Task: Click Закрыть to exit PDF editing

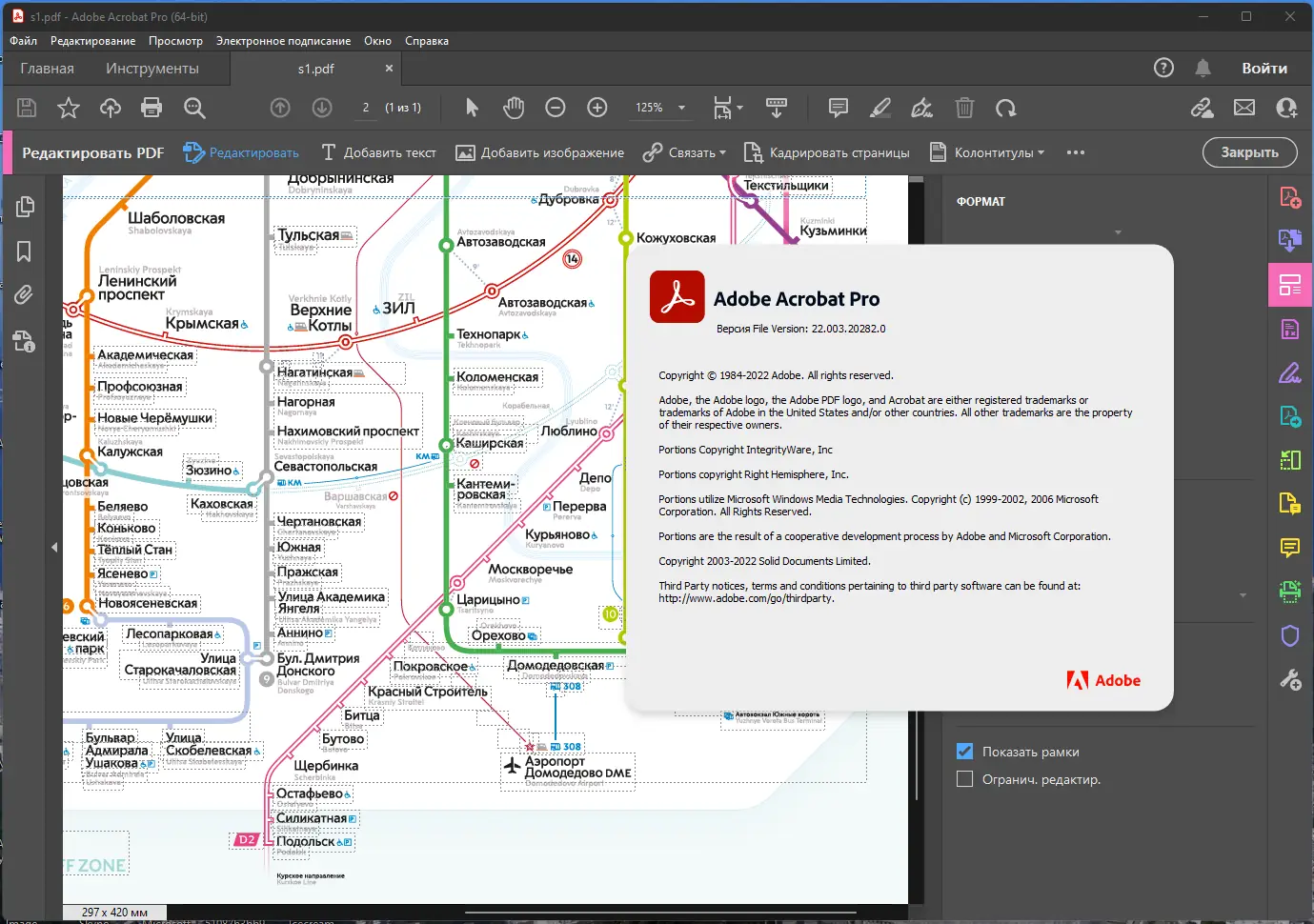Action: coord(1249,152)
